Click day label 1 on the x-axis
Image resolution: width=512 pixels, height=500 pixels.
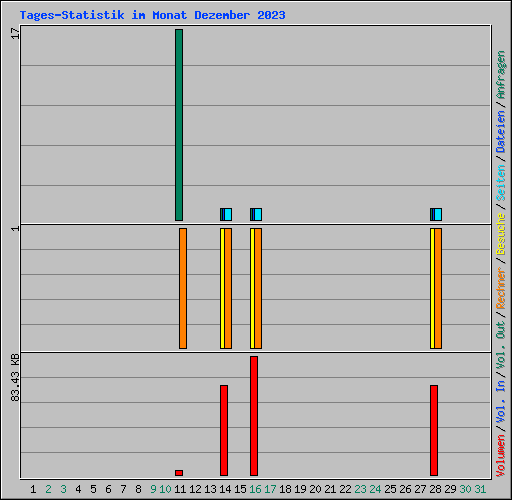tap(33, 489)
